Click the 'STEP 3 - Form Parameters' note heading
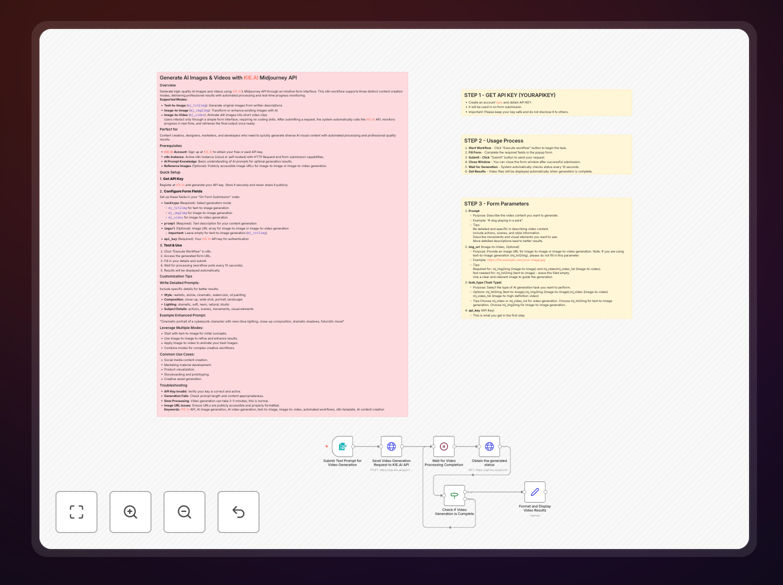The height and width of the screenshot is (585, 783). click(496, 204)
